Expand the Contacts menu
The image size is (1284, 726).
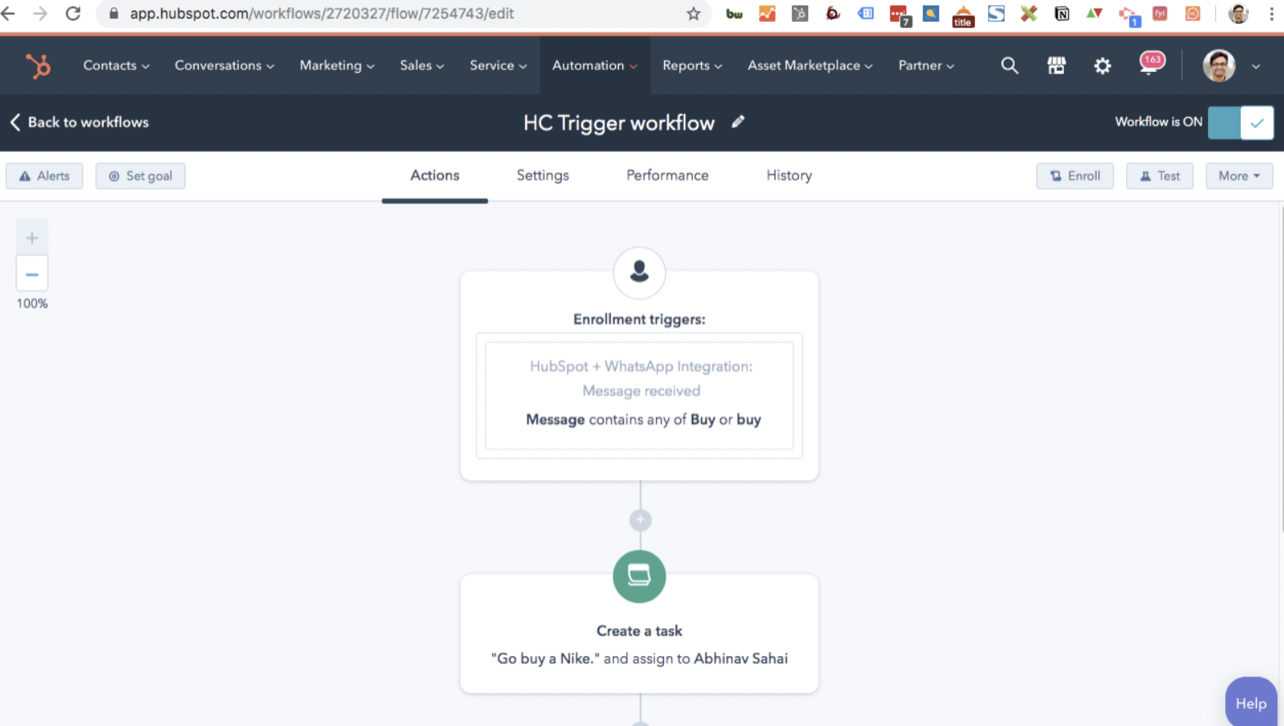tap(116, 66)
